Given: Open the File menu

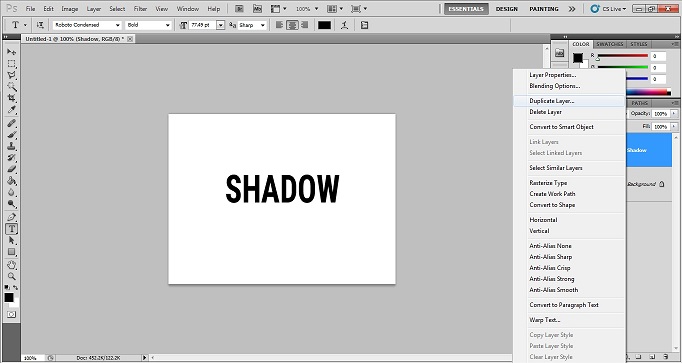Looking at the screenshot, I should pyautogui.click(x=30, y=9).
